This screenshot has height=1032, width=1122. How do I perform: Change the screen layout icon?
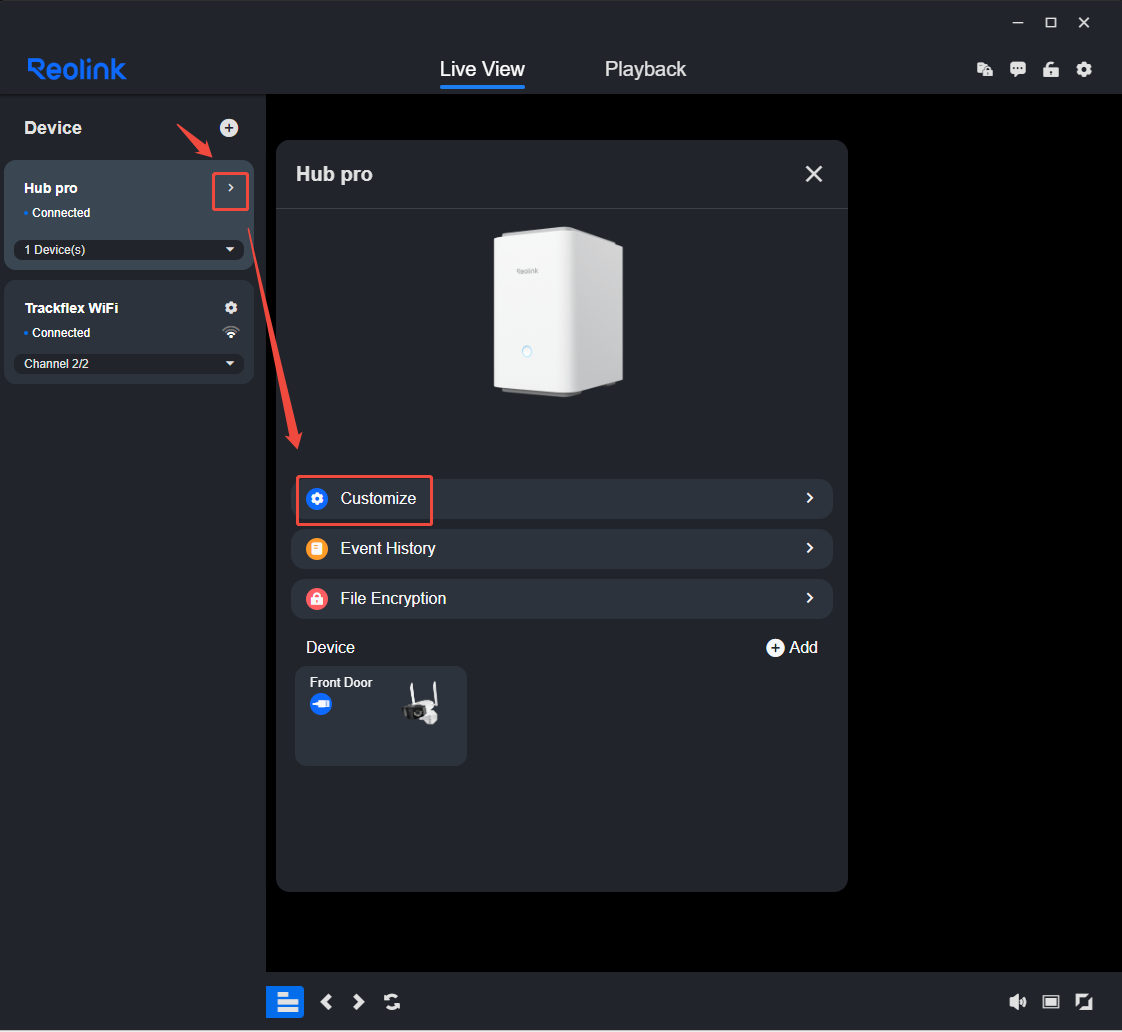tap(1050, 1002)
